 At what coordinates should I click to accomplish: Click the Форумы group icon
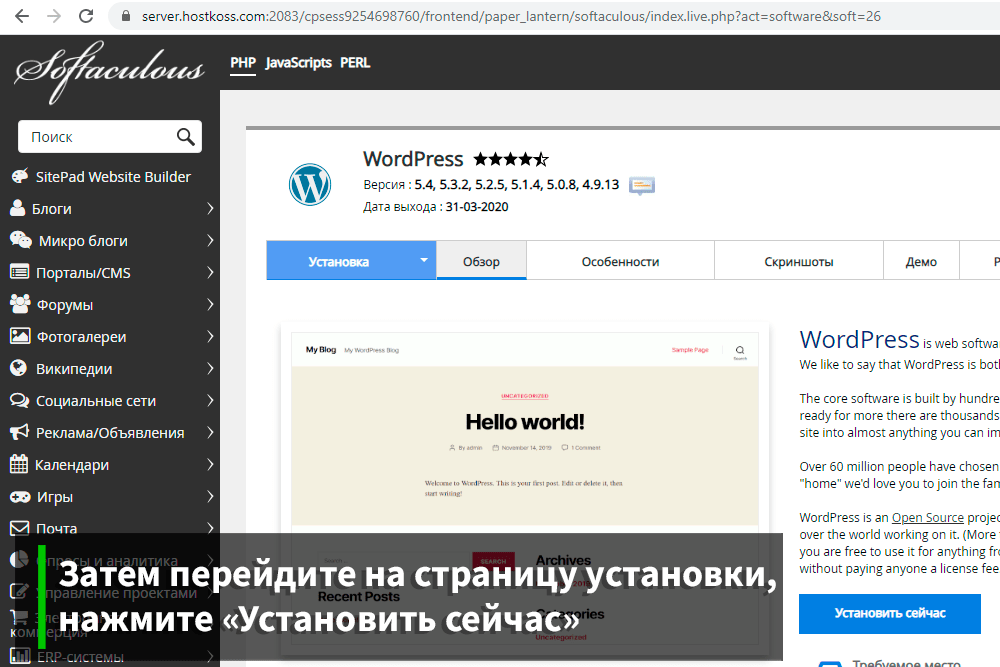click(x=20, y=304)
